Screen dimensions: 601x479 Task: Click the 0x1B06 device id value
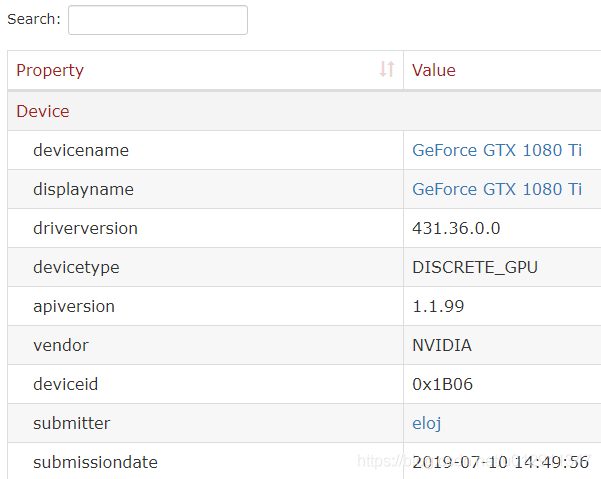pos(442,384)
